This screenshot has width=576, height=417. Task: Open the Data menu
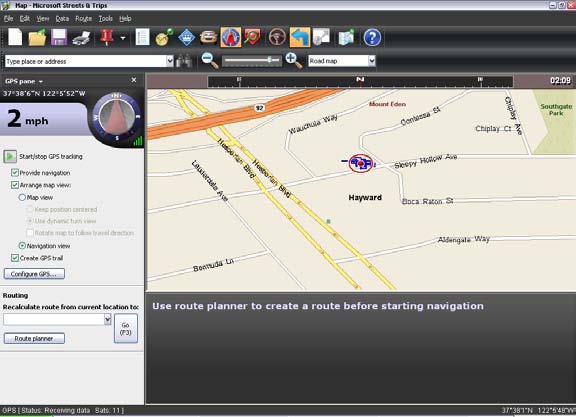(x=62, y=18)
